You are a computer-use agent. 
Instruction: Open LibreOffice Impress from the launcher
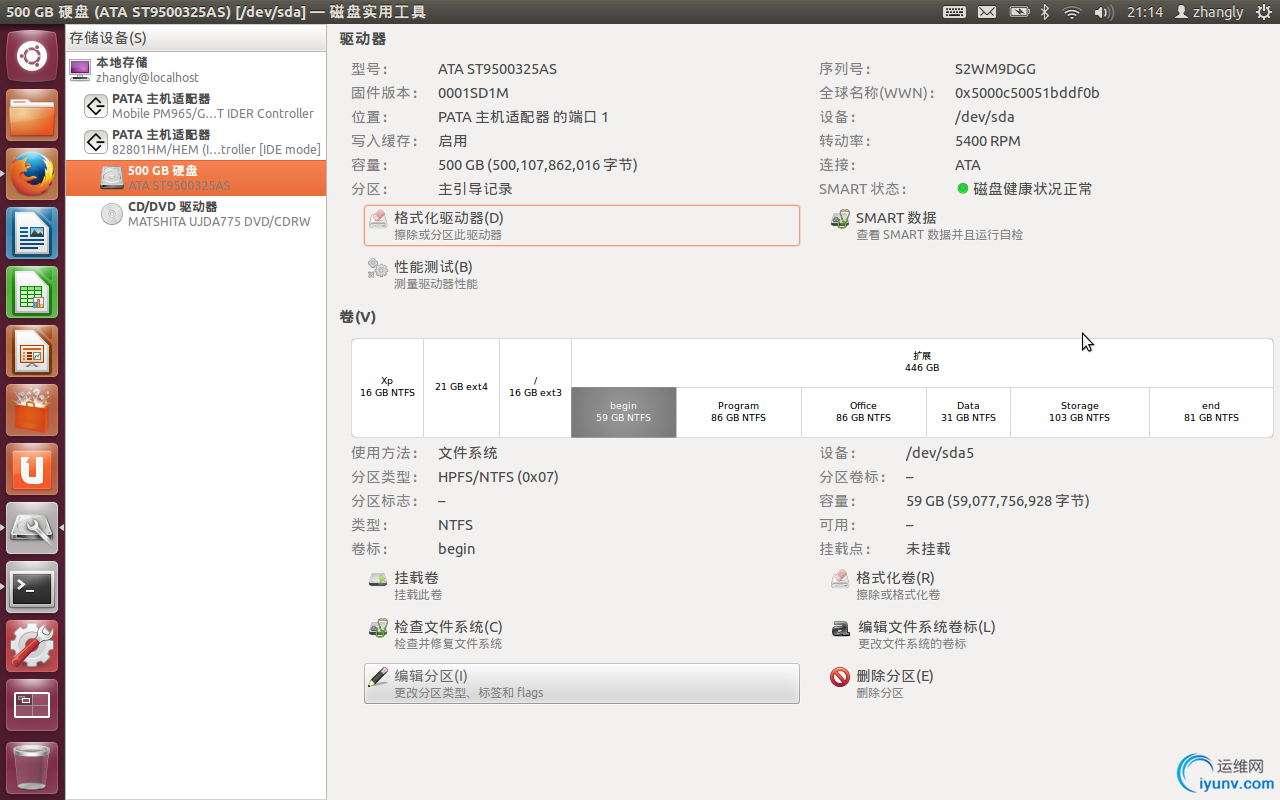coord(32,351)
